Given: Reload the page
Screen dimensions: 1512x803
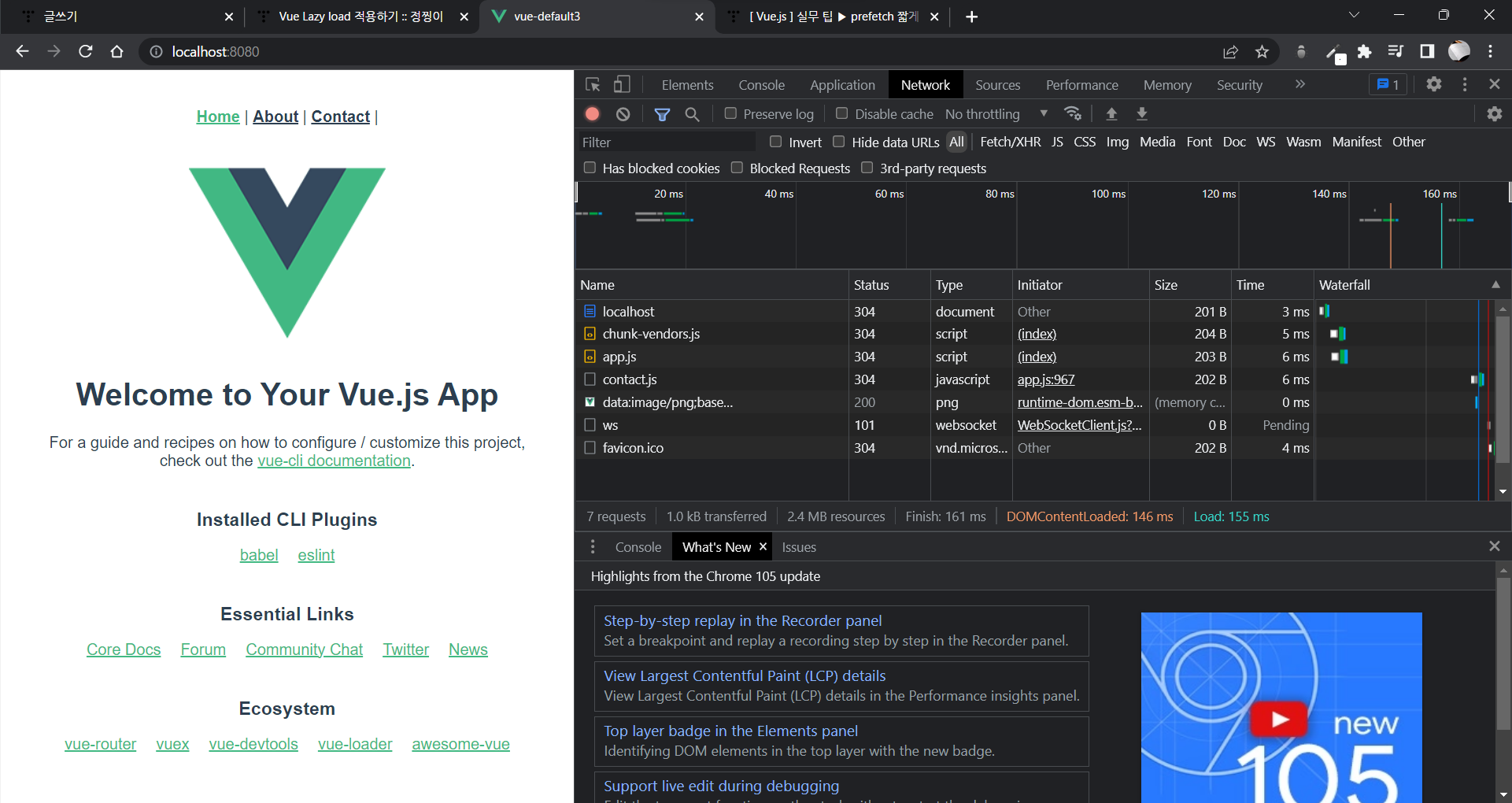Looking at the screenshot, I should click(x=86, y=51).
